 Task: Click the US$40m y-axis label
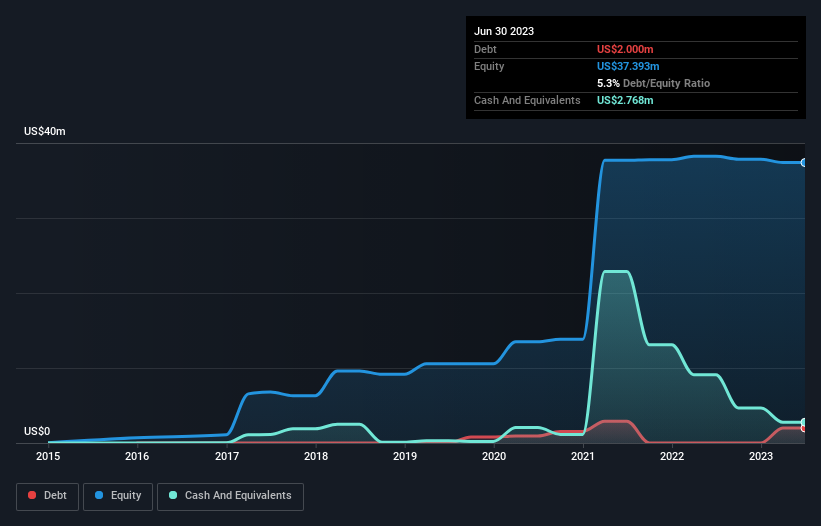coord(45,131)
